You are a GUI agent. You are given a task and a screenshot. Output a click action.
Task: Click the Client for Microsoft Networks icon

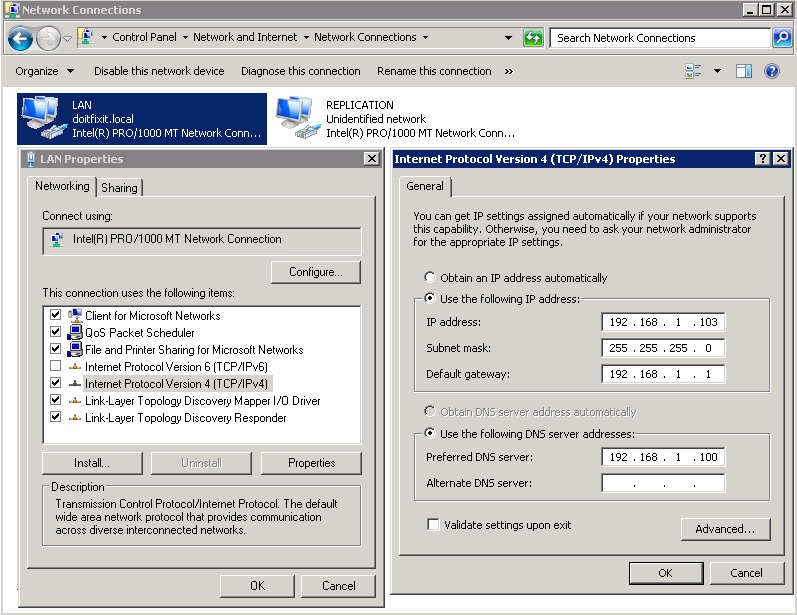point(75,315)
